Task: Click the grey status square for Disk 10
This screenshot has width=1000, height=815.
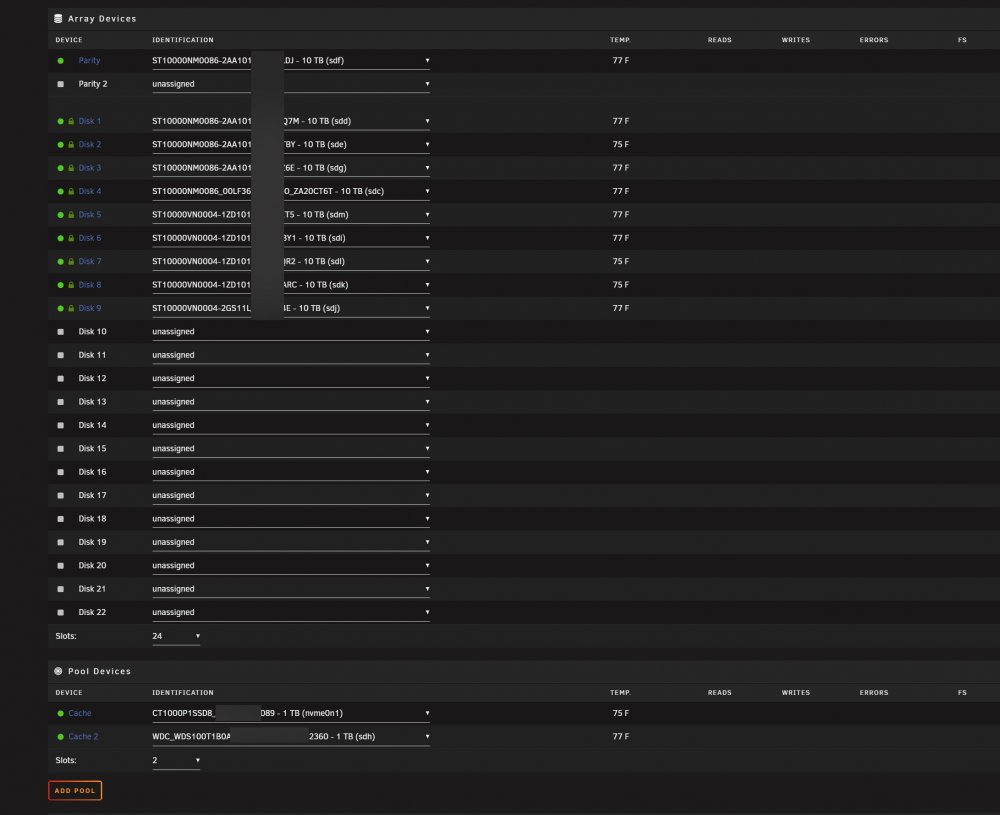Action: (x=61, y=332)
